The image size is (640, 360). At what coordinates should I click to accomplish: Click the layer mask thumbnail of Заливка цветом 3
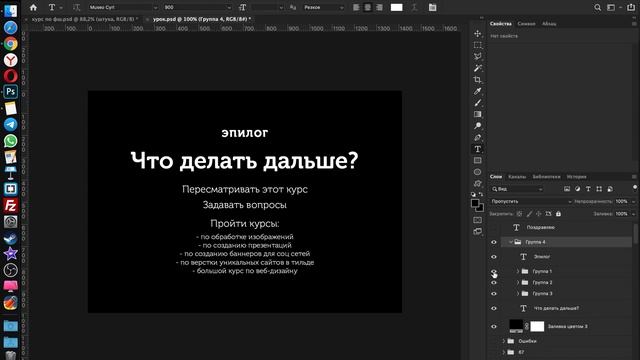537,326
